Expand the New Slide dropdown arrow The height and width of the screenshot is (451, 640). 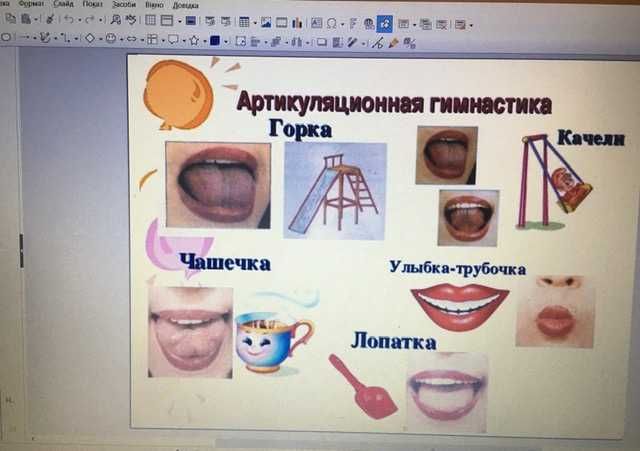tap(414, 25)
